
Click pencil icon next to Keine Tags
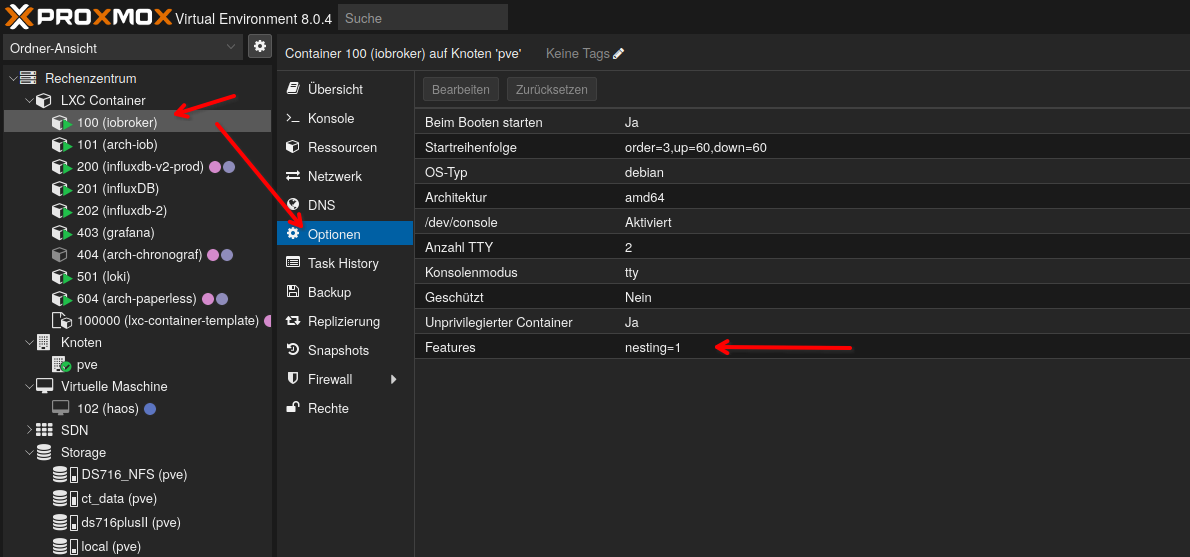(619, 53)
